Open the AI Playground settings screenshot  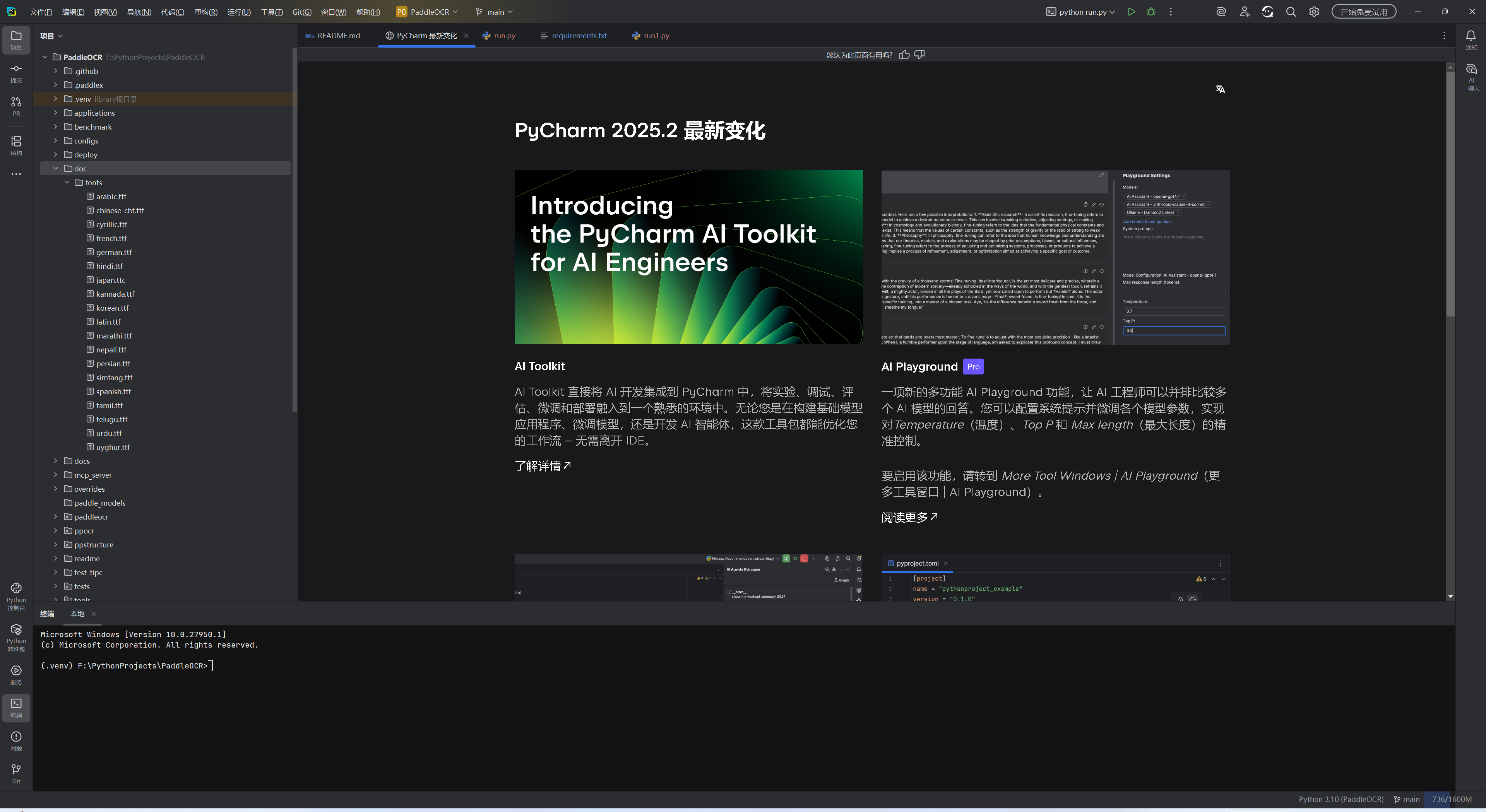coord(1055,257)
